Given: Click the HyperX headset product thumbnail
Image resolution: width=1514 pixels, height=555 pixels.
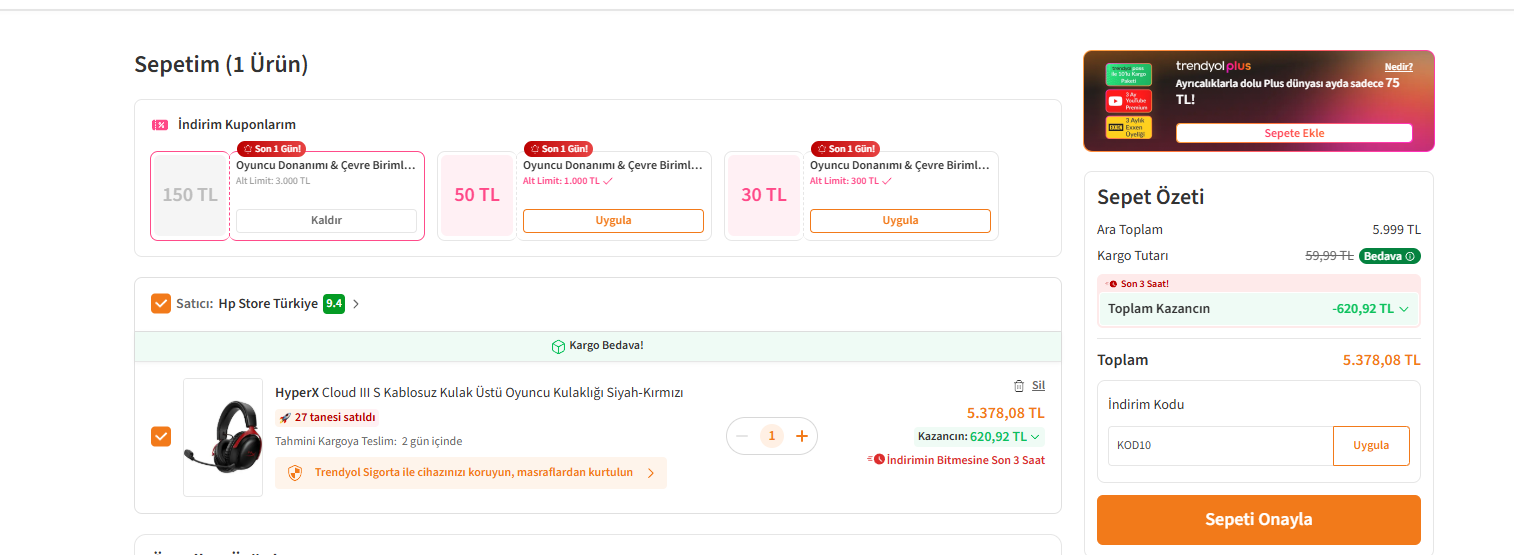Looking at the screenshot, I should click(223, 437).
